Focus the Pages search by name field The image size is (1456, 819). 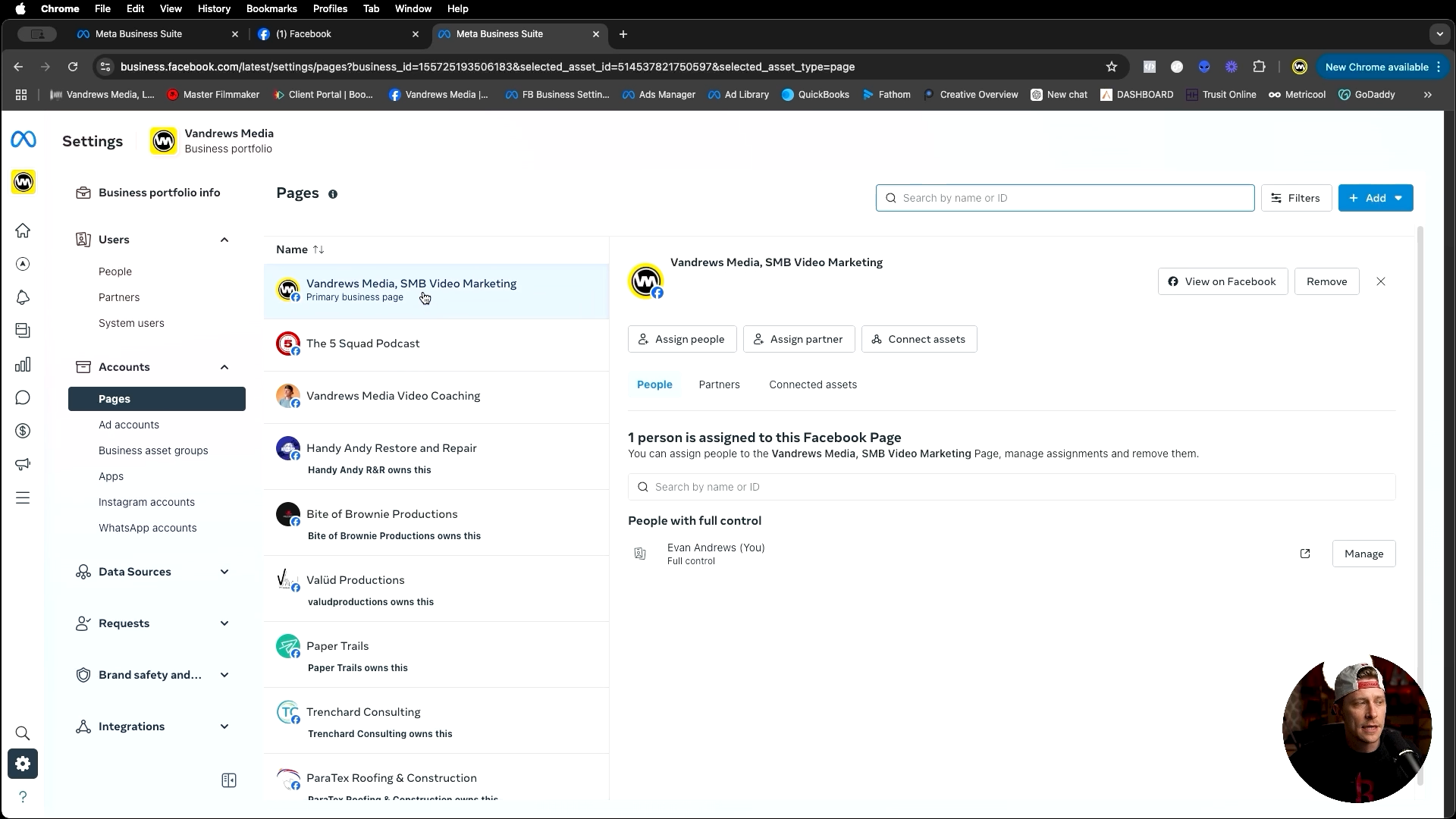1065,198
